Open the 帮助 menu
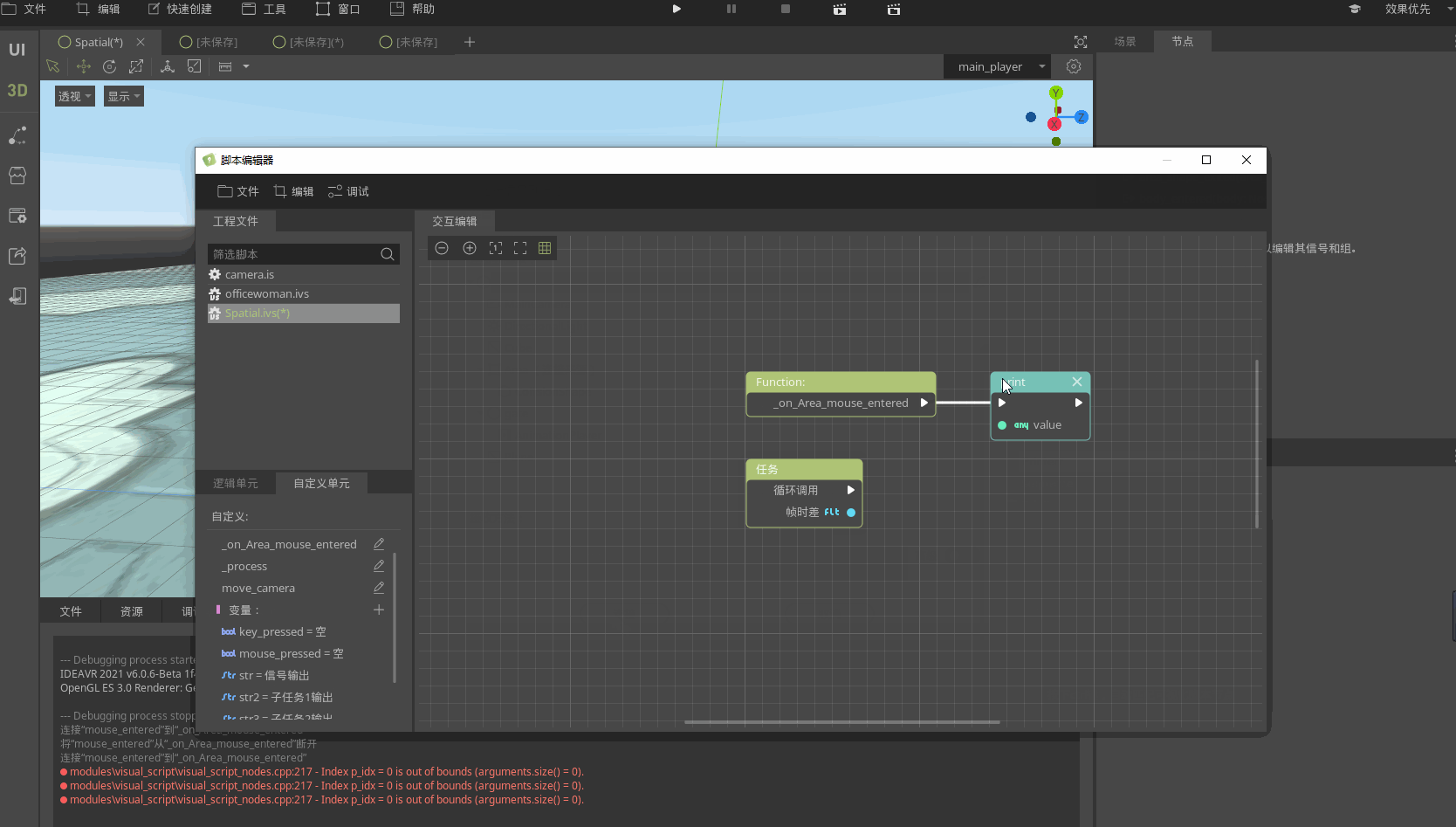Viewport: 1456px width, 827px height. pos(412,9)
